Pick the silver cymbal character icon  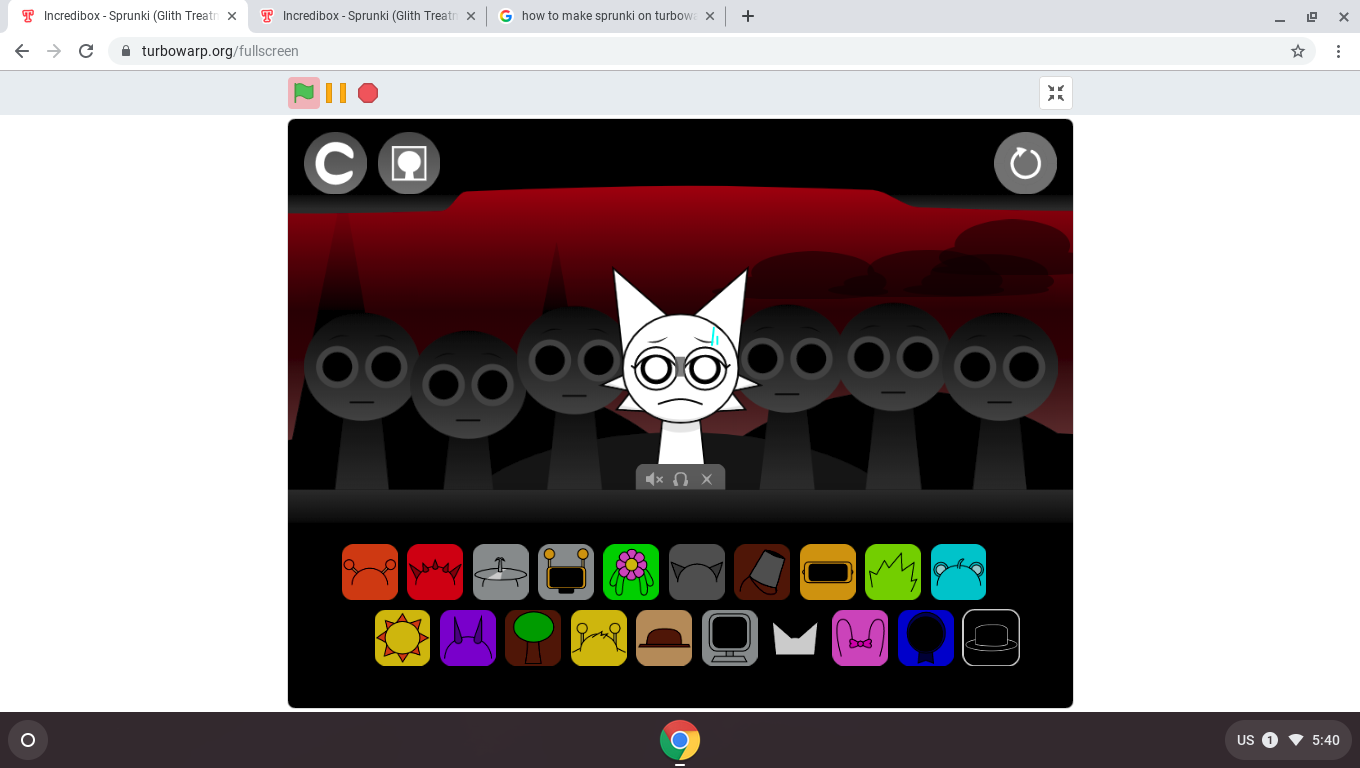[x=501, y=572]
